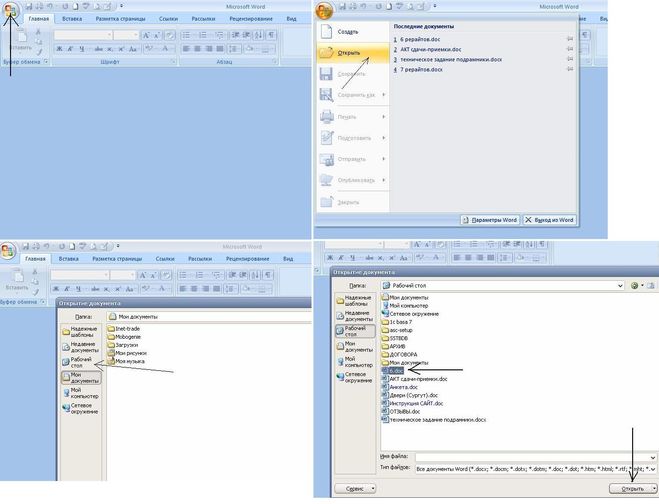
Task: Select 6.doc in Рабочий стол dialog
Action: (393, 371)
